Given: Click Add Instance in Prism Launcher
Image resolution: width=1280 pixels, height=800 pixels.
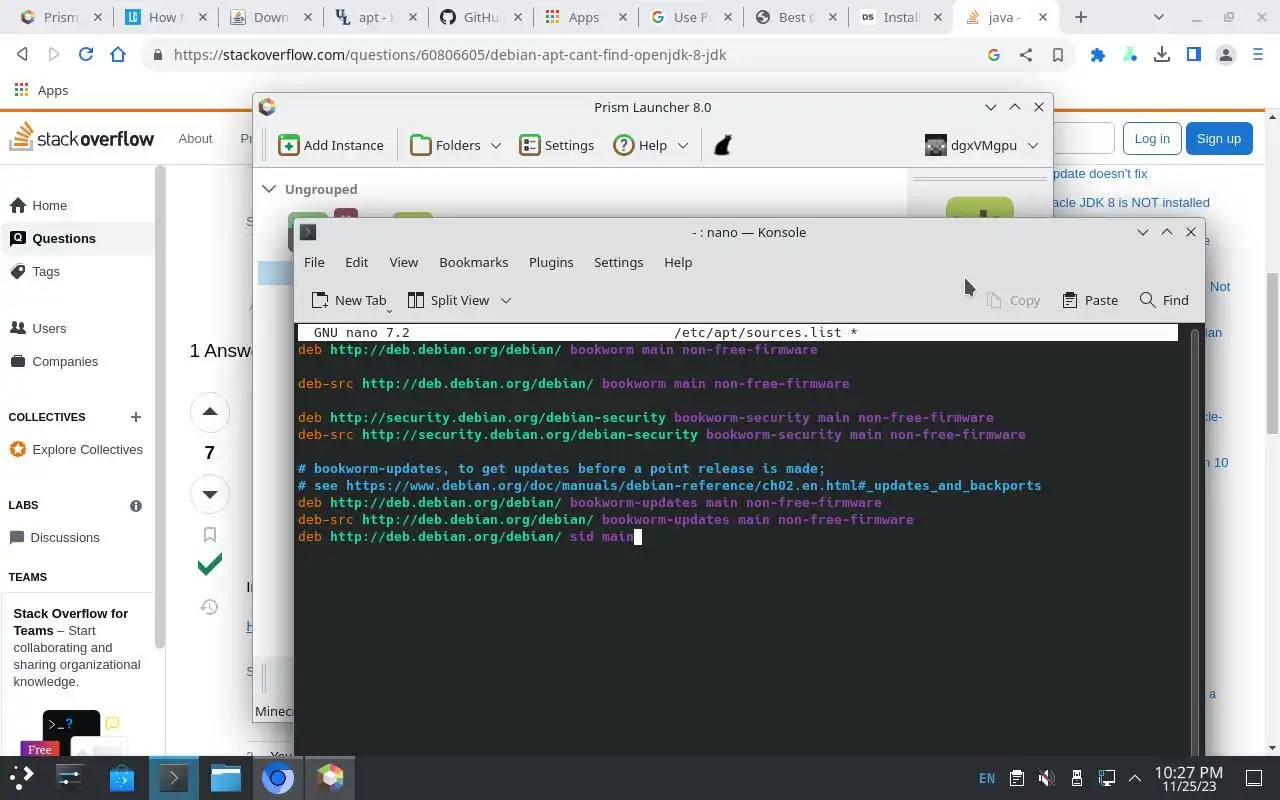Looking at the screenshot, I should click(x=331, y=145).
